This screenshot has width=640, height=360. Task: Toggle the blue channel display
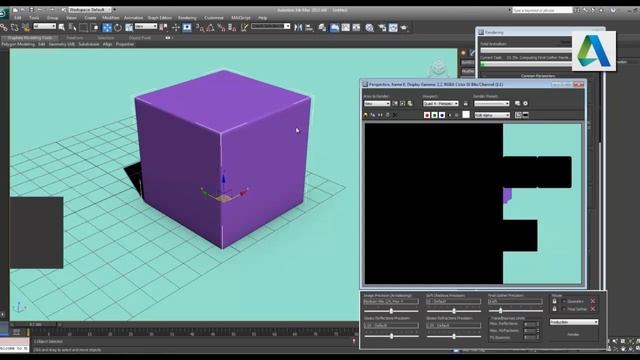442,115
